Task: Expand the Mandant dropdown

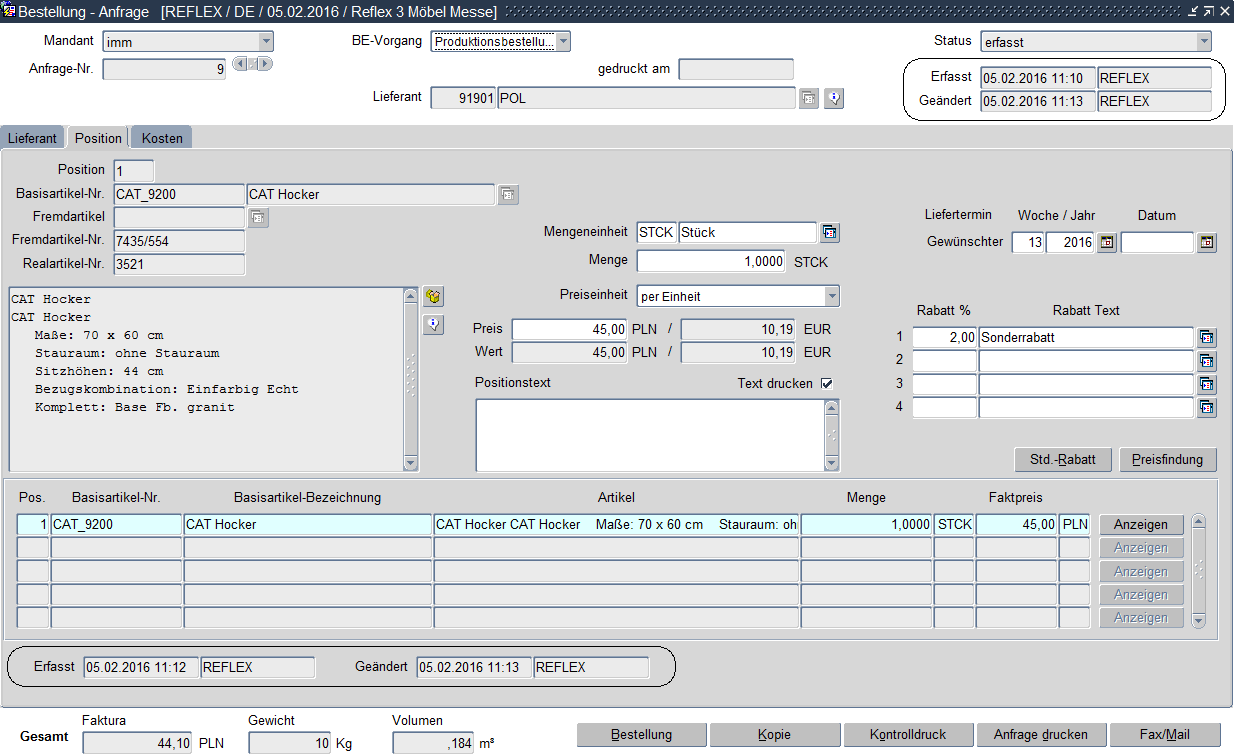Action: (265, 42)
